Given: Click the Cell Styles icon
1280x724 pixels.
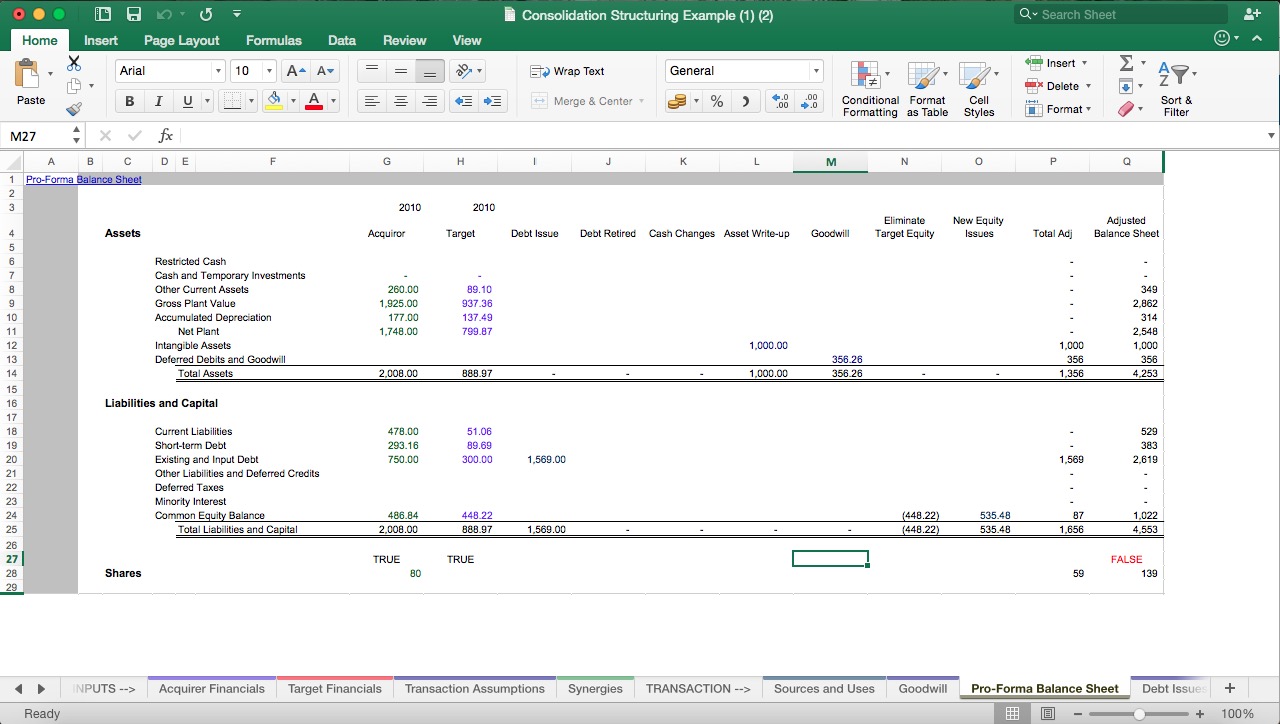Looking at the screenshot, I should [x=979, y=88].
